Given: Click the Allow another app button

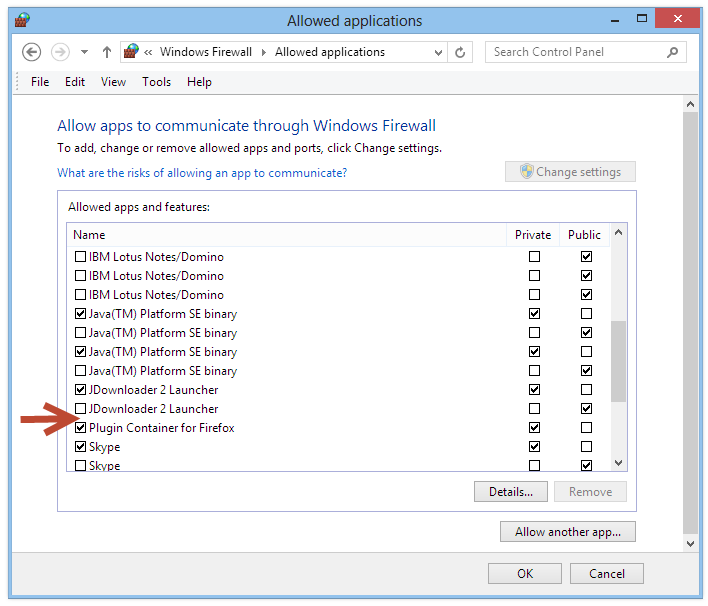Looking at the screenshot, I should 567,532.
